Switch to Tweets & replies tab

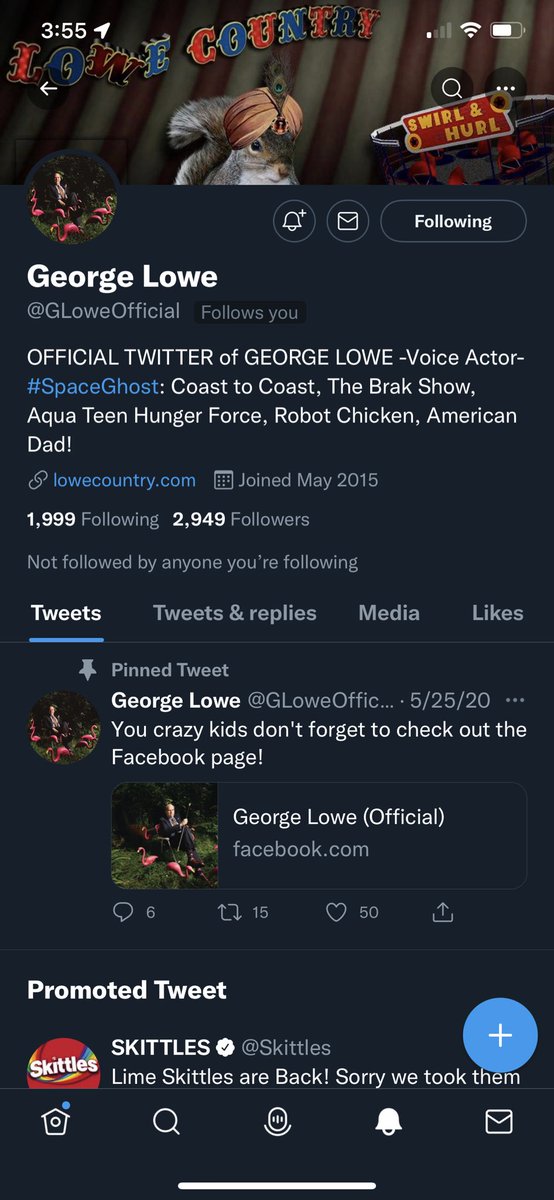coord(235,613)
